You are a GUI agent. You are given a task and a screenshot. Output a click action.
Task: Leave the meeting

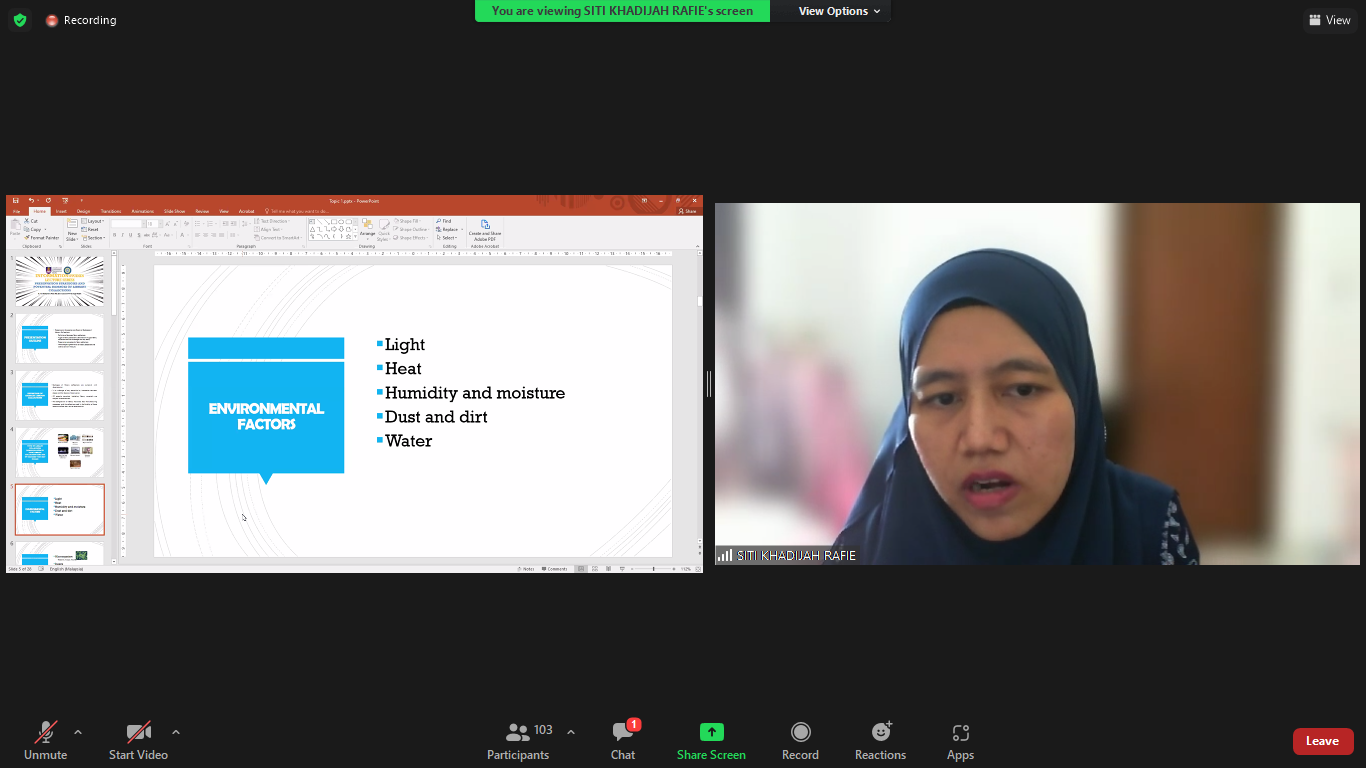1322,741
